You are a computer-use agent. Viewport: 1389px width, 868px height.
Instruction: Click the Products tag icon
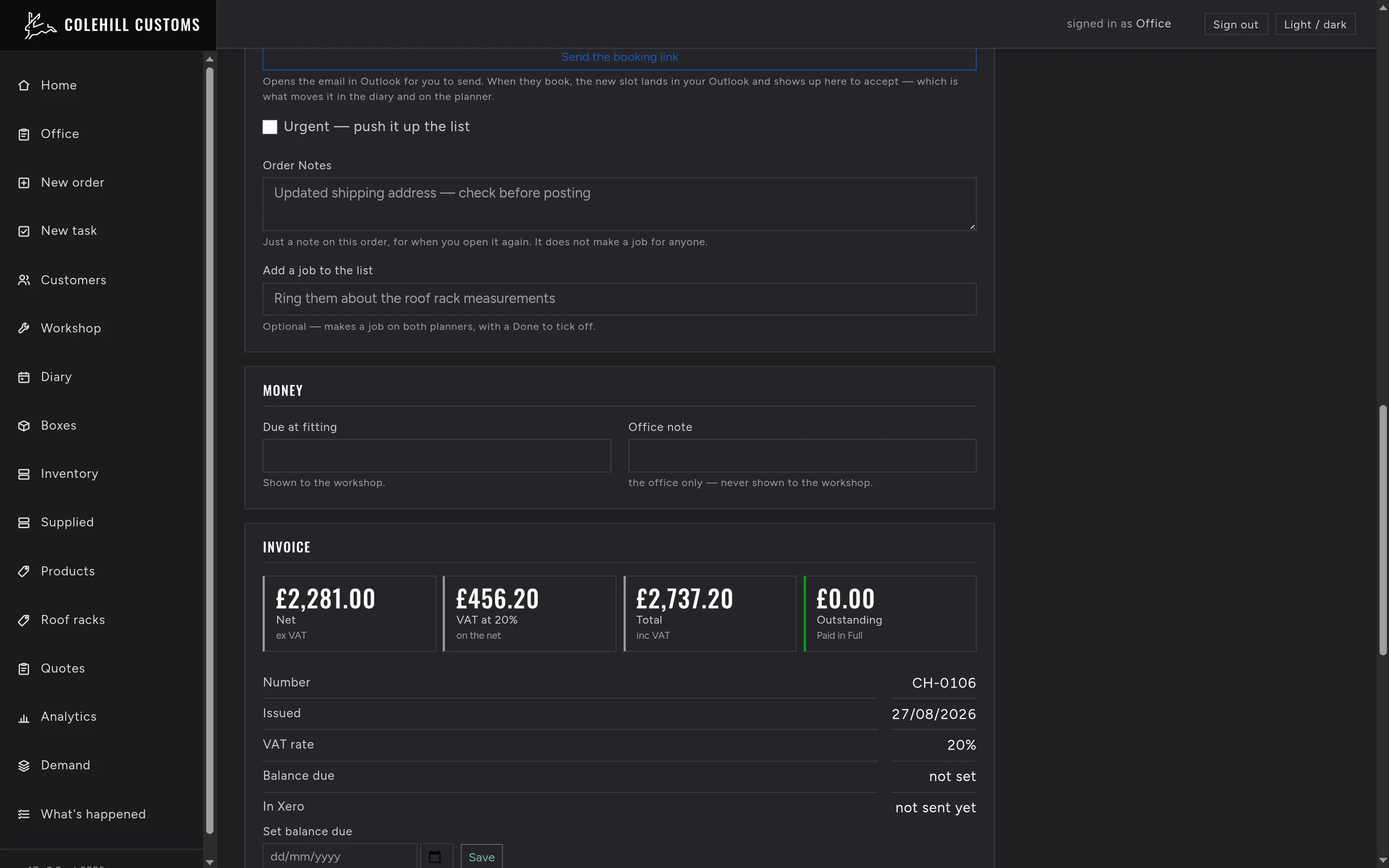(x=23, y=571)
